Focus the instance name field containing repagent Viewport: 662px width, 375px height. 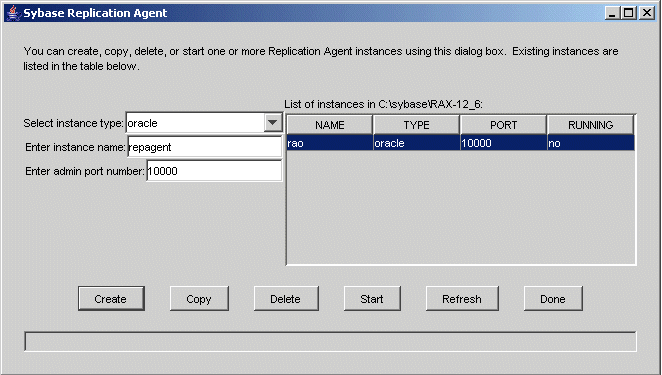pyautogui.click(x=204, y=147)
